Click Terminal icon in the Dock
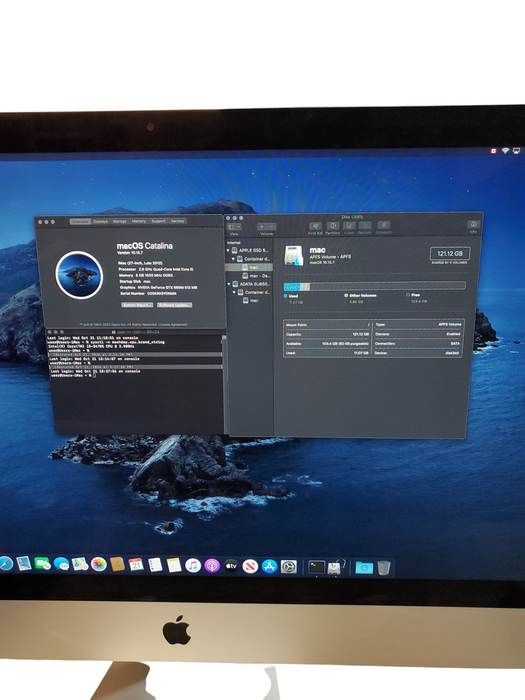The height and width of the screenshot is (700, 525). tap(317, 567)
